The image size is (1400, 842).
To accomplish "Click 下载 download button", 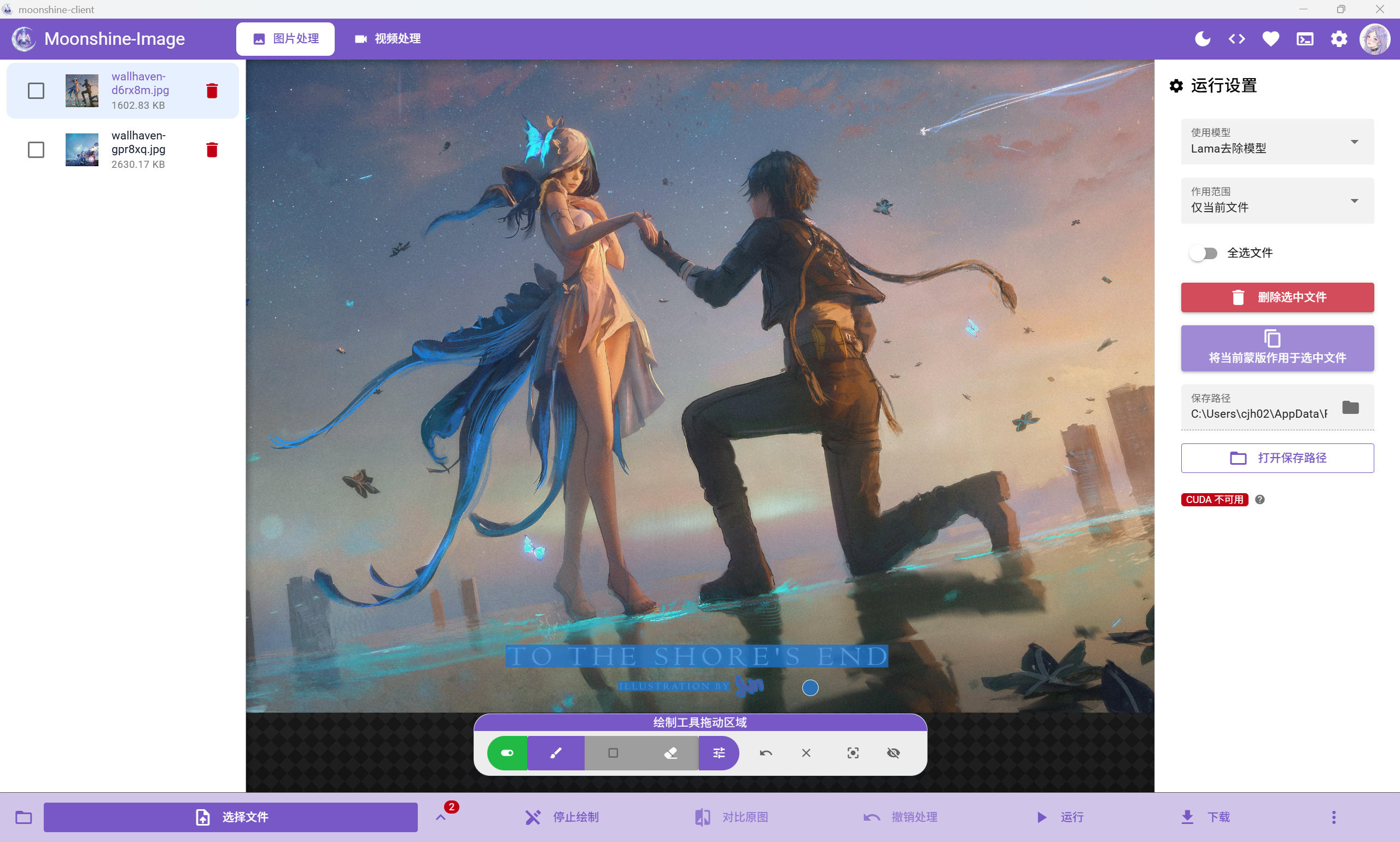I will click(1205, 817).
